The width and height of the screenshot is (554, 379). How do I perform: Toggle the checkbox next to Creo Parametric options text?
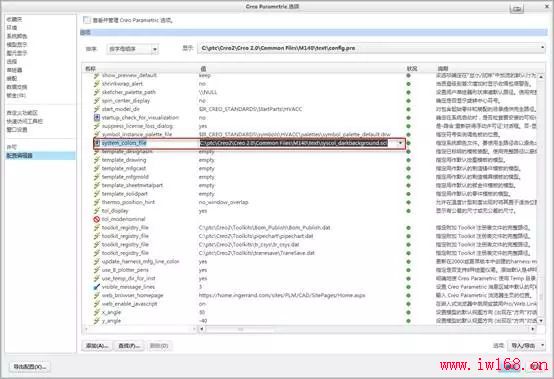(x=87, y=20)
